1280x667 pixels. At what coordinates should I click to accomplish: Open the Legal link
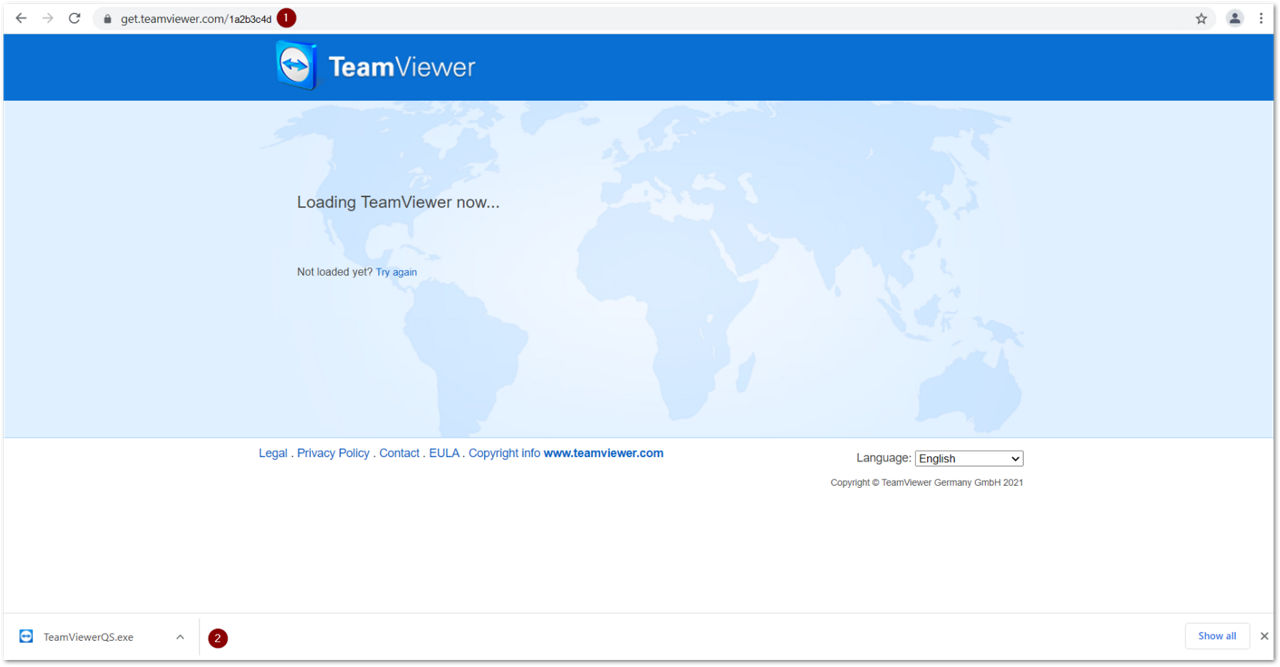[273, 453]
